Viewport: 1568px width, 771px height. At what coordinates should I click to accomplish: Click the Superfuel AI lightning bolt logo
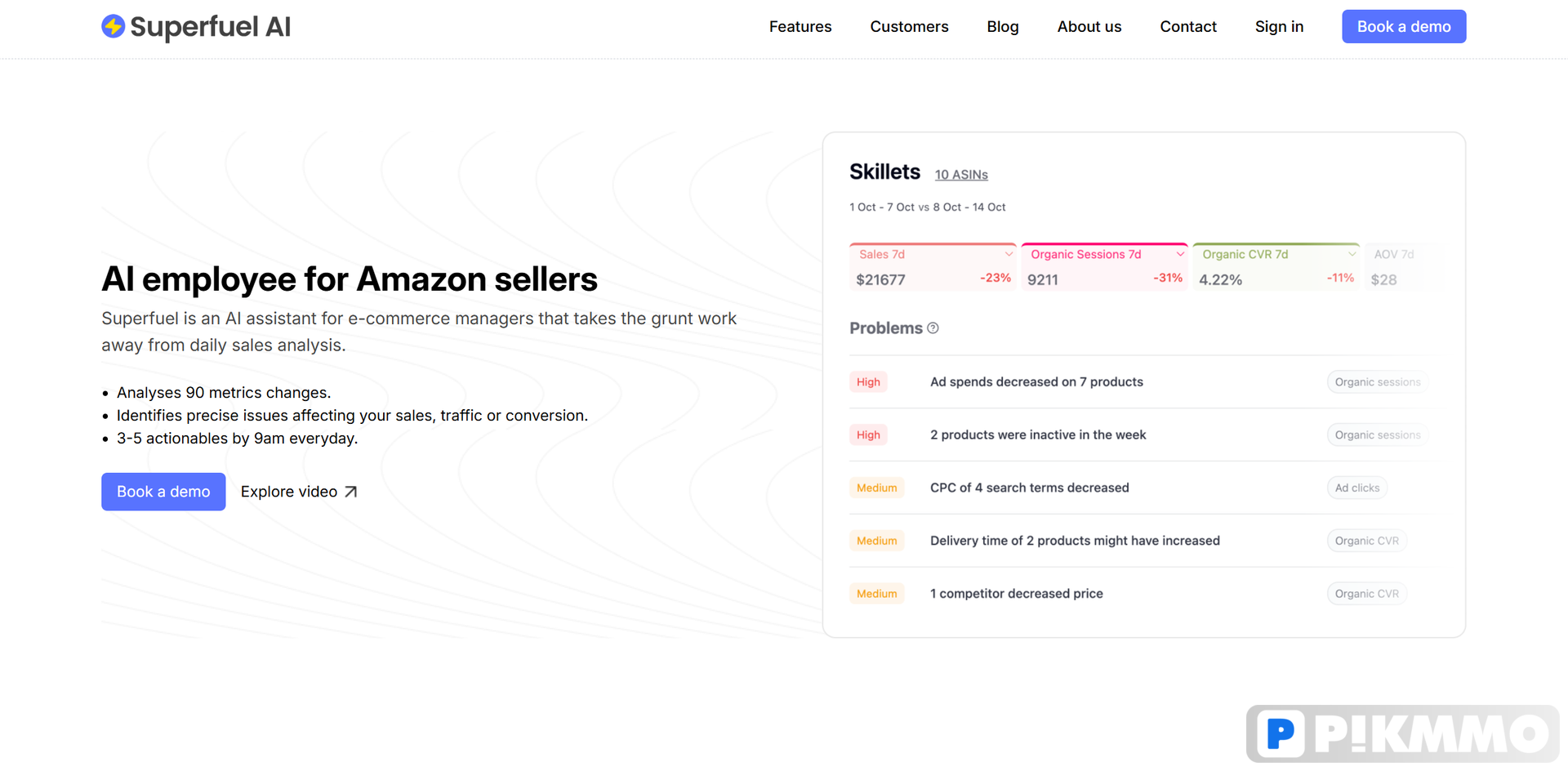tap(113, 26)
